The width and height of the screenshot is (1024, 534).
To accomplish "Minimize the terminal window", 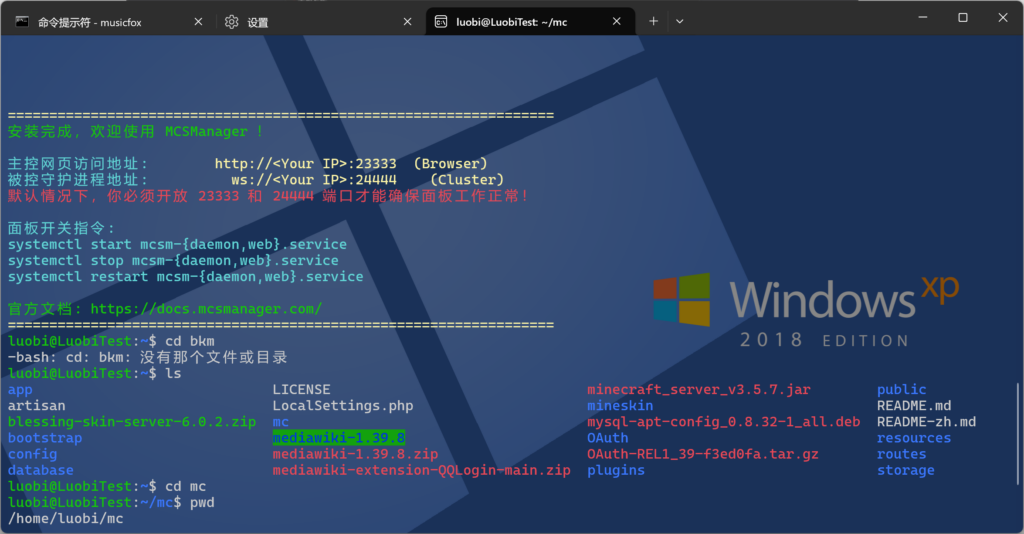I will click(x=915, y=18).
